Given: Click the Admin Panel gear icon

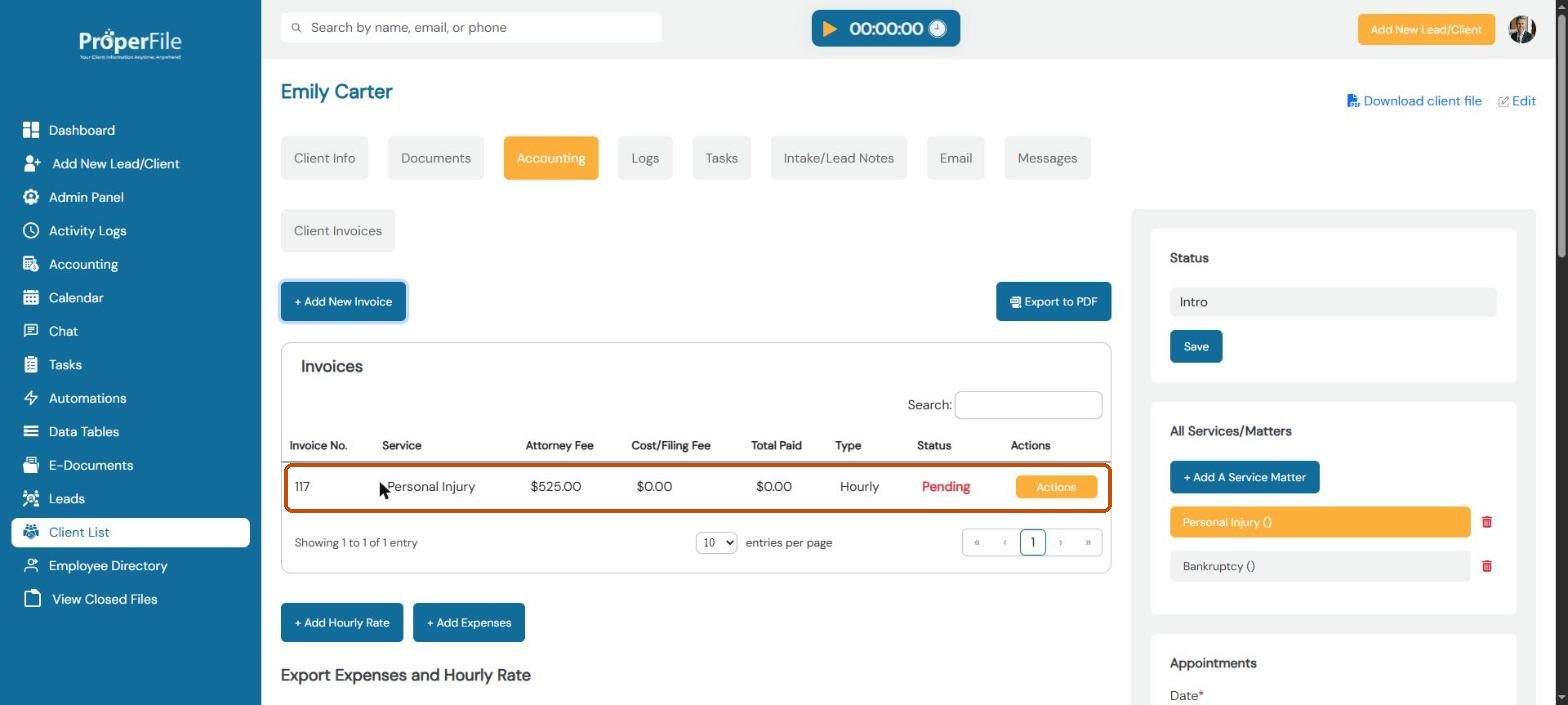Looking at the screenshot, I should click(31, 197).
